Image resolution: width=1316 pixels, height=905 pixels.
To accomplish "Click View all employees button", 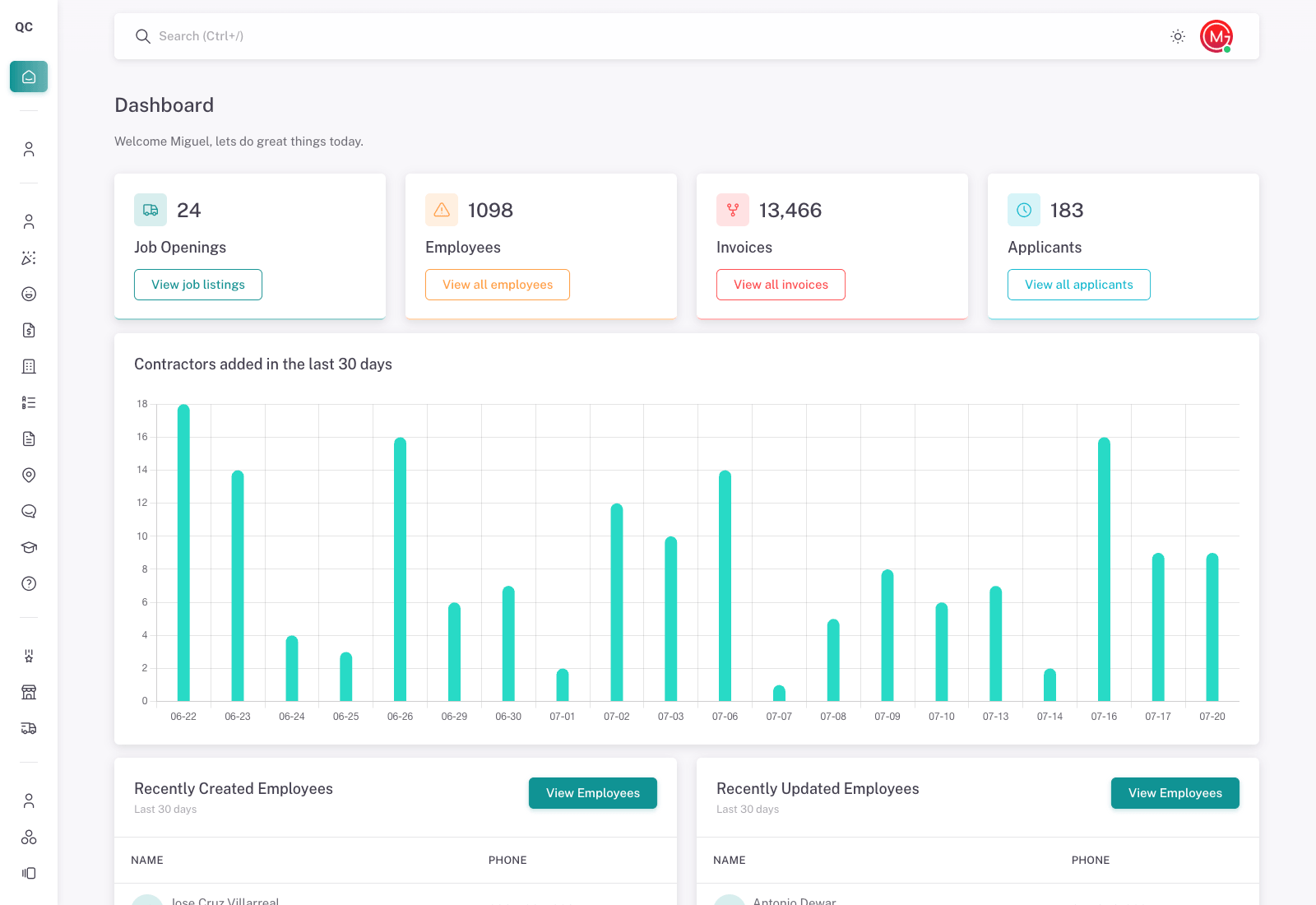I will click(498, 285).
